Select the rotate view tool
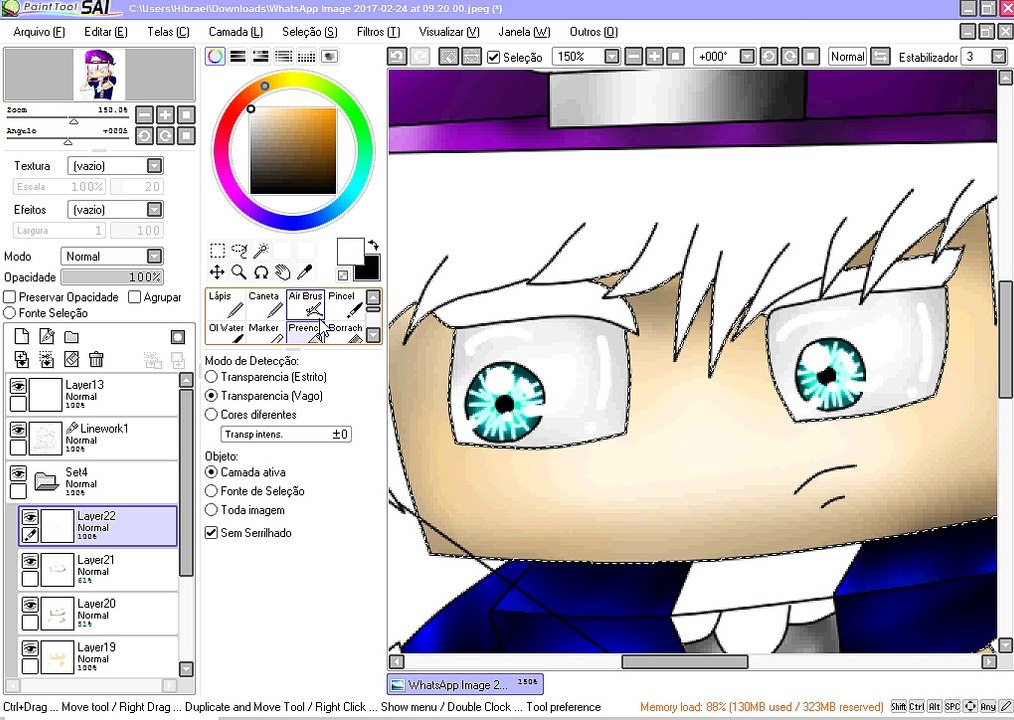 coord(261,272)
